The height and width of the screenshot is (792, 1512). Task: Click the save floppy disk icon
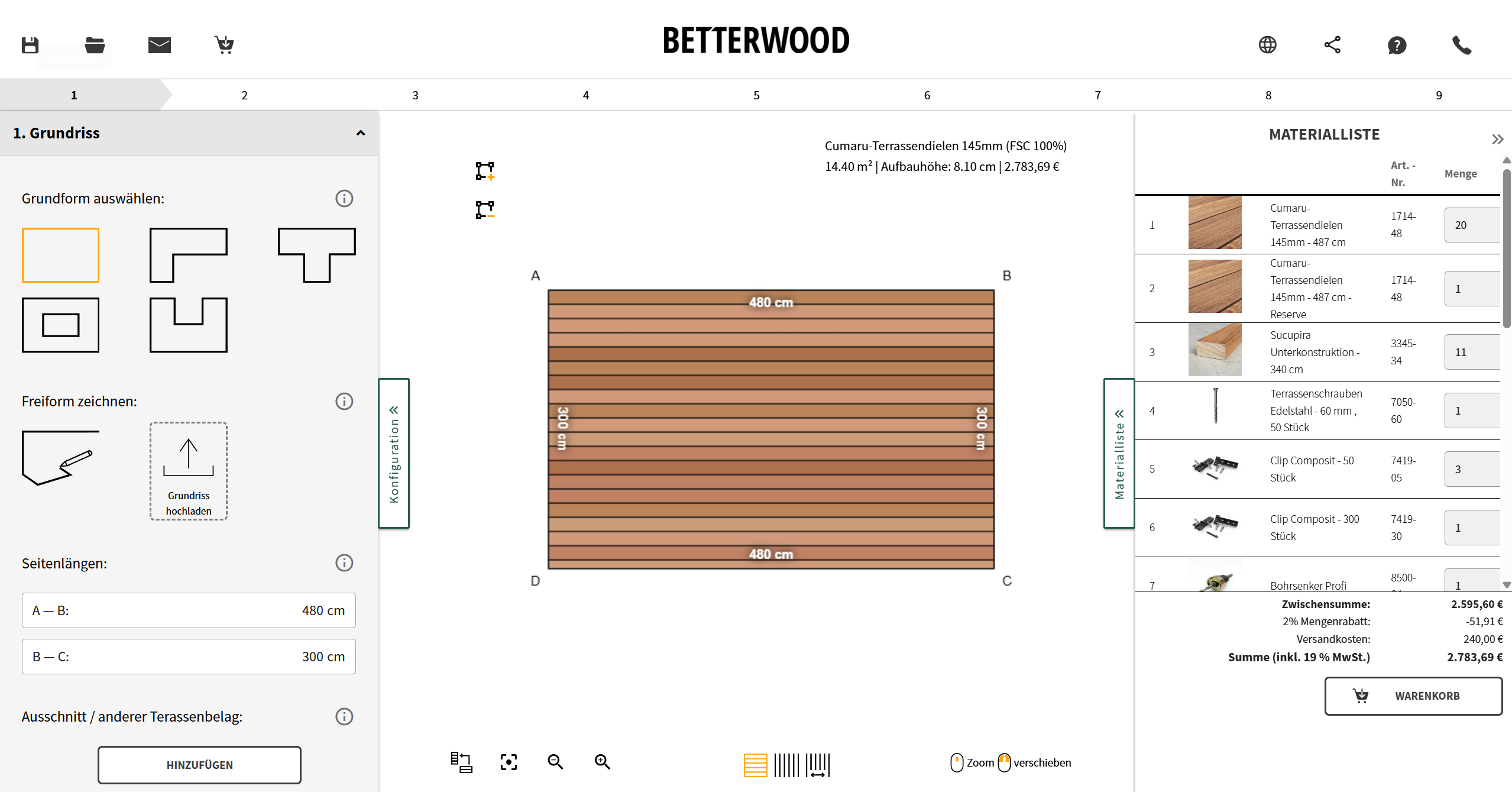[30, 45]
